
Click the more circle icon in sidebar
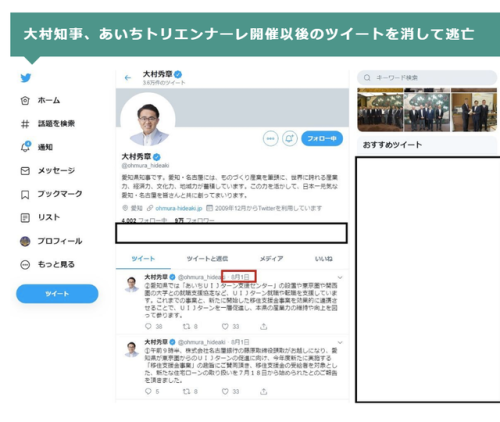(25, 265)
